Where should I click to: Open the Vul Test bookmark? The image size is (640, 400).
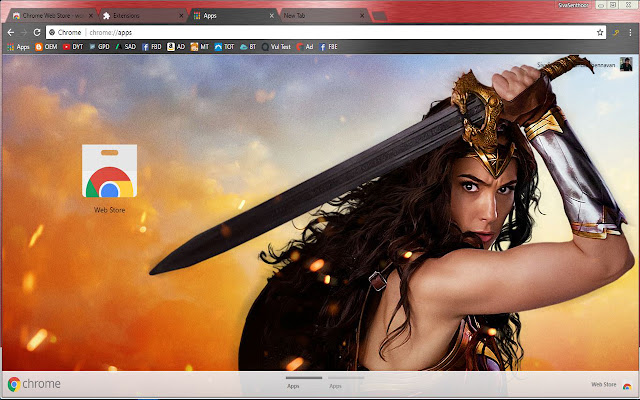(x=276, y=47)
